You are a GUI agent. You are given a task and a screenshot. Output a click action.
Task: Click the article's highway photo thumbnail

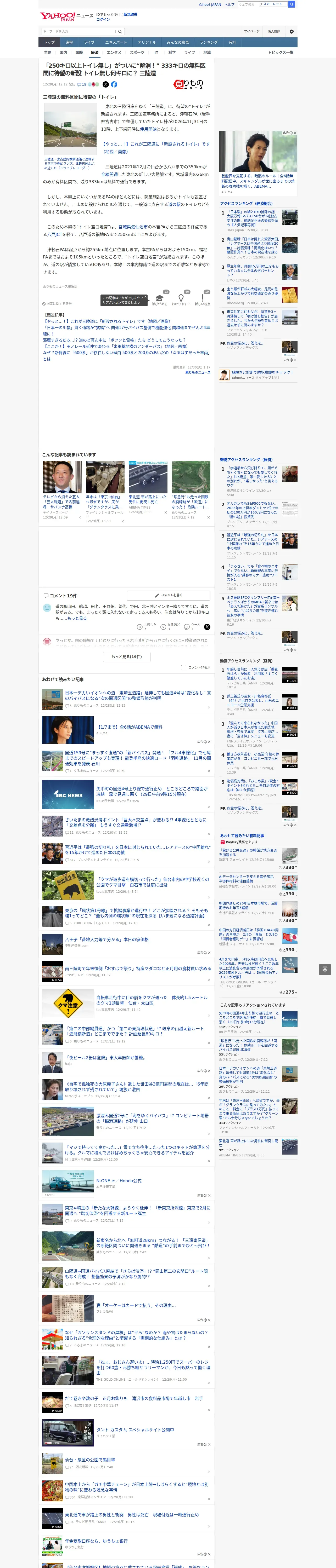(x=70, y=130)
